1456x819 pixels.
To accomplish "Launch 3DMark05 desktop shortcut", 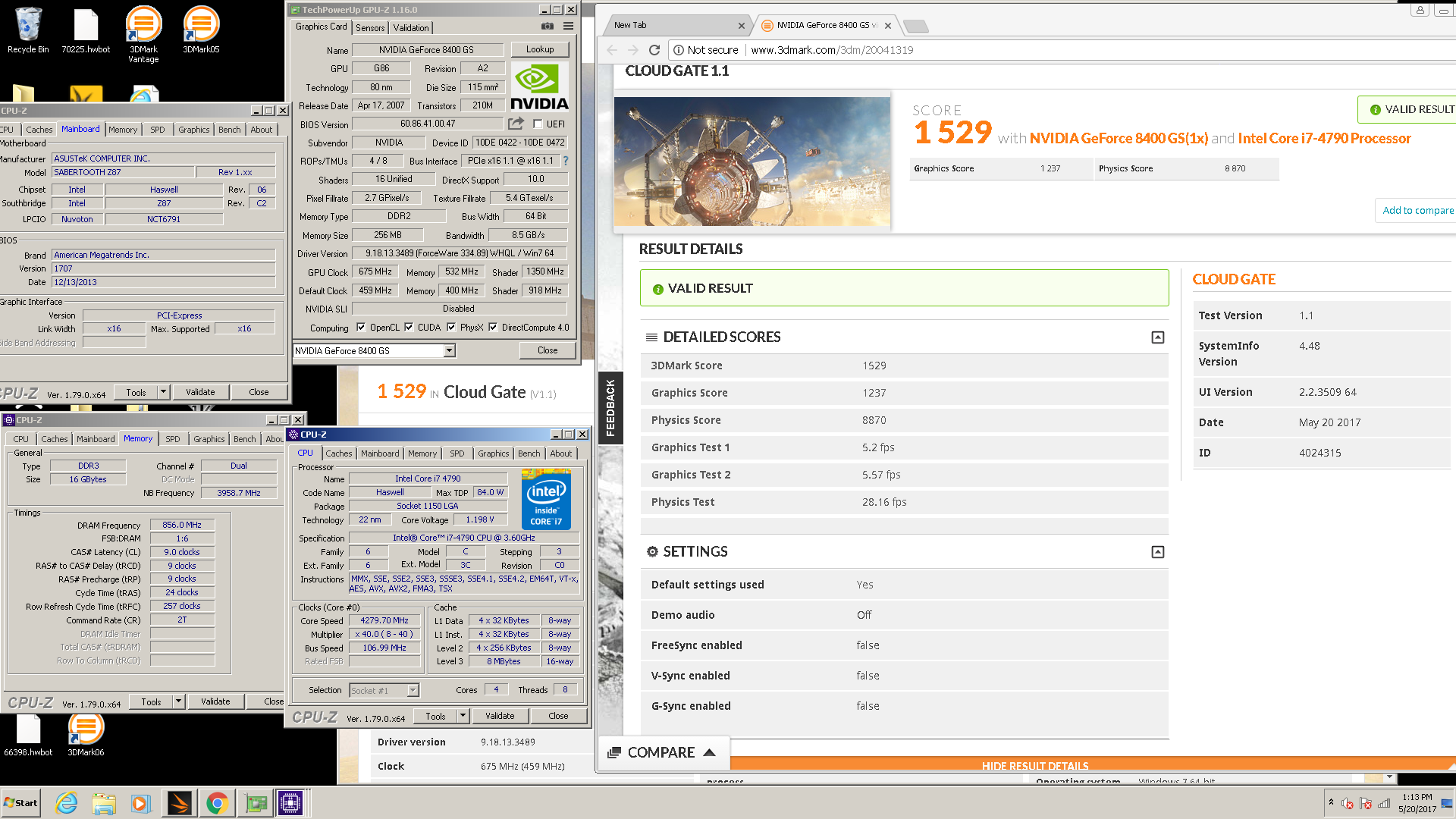I will (x=201, y=30).
